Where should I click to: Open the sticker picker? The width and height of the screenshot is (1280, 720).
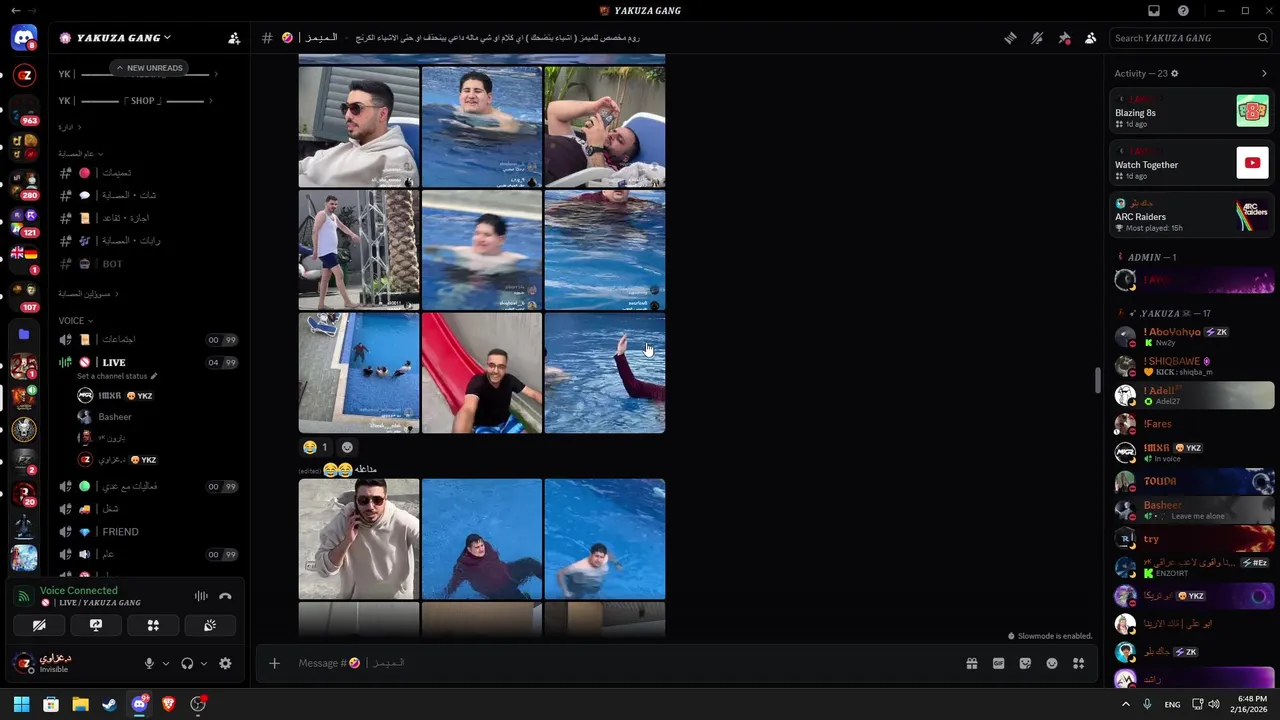[1025, 663]
